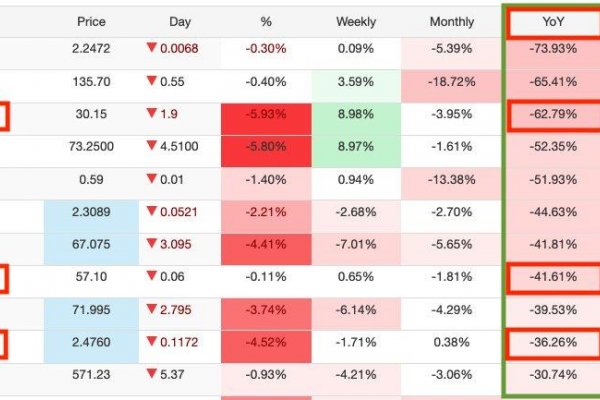
Task: Click the % column header
Action: coord(266,21)
